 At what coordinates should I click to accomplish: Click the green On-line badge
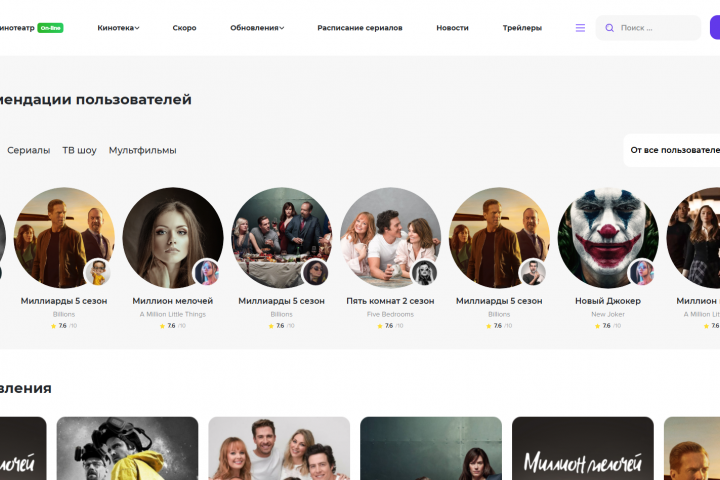click(x=50, y=28)
